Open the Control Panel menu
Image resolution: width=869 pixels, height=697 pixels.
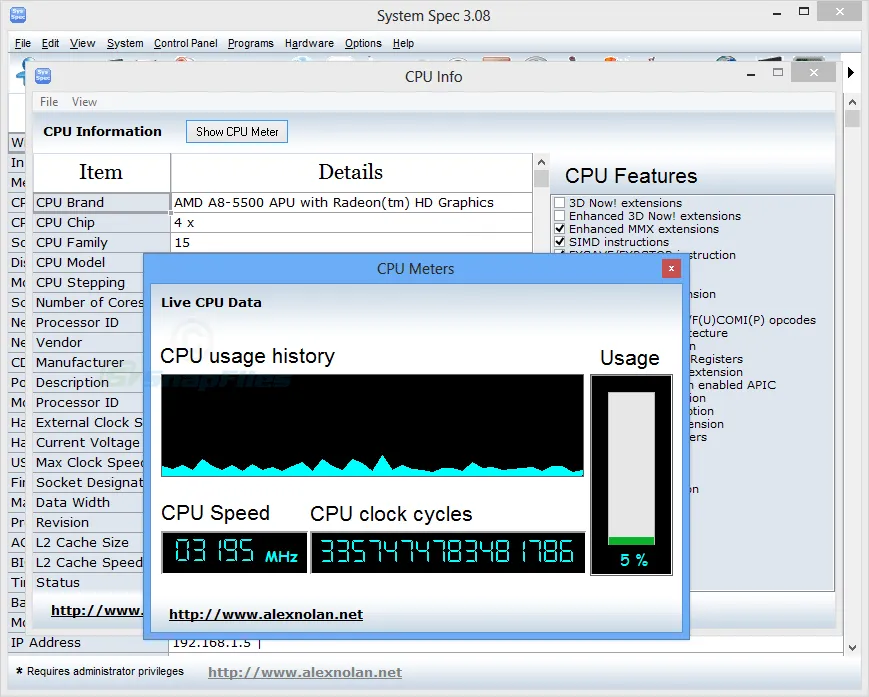186,43
